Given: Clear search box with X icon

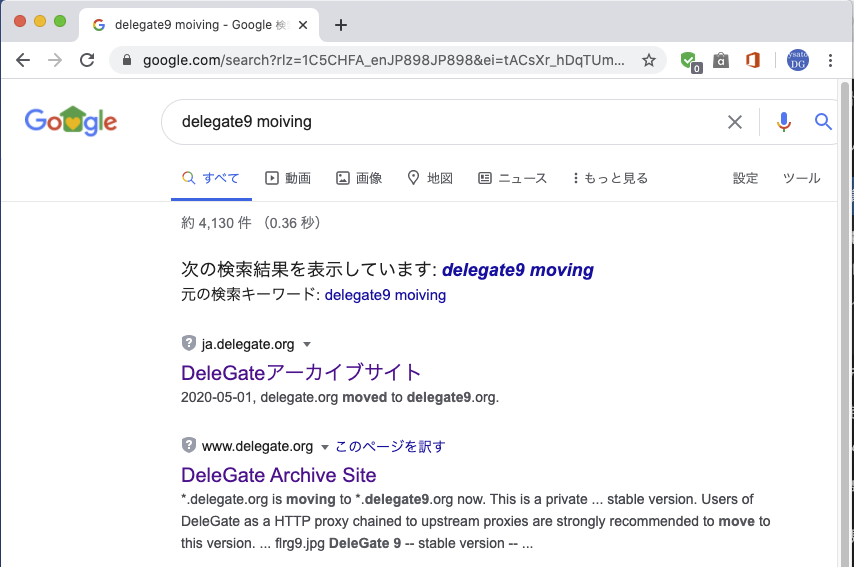Looking at the screenshot, I should point(735,122).
